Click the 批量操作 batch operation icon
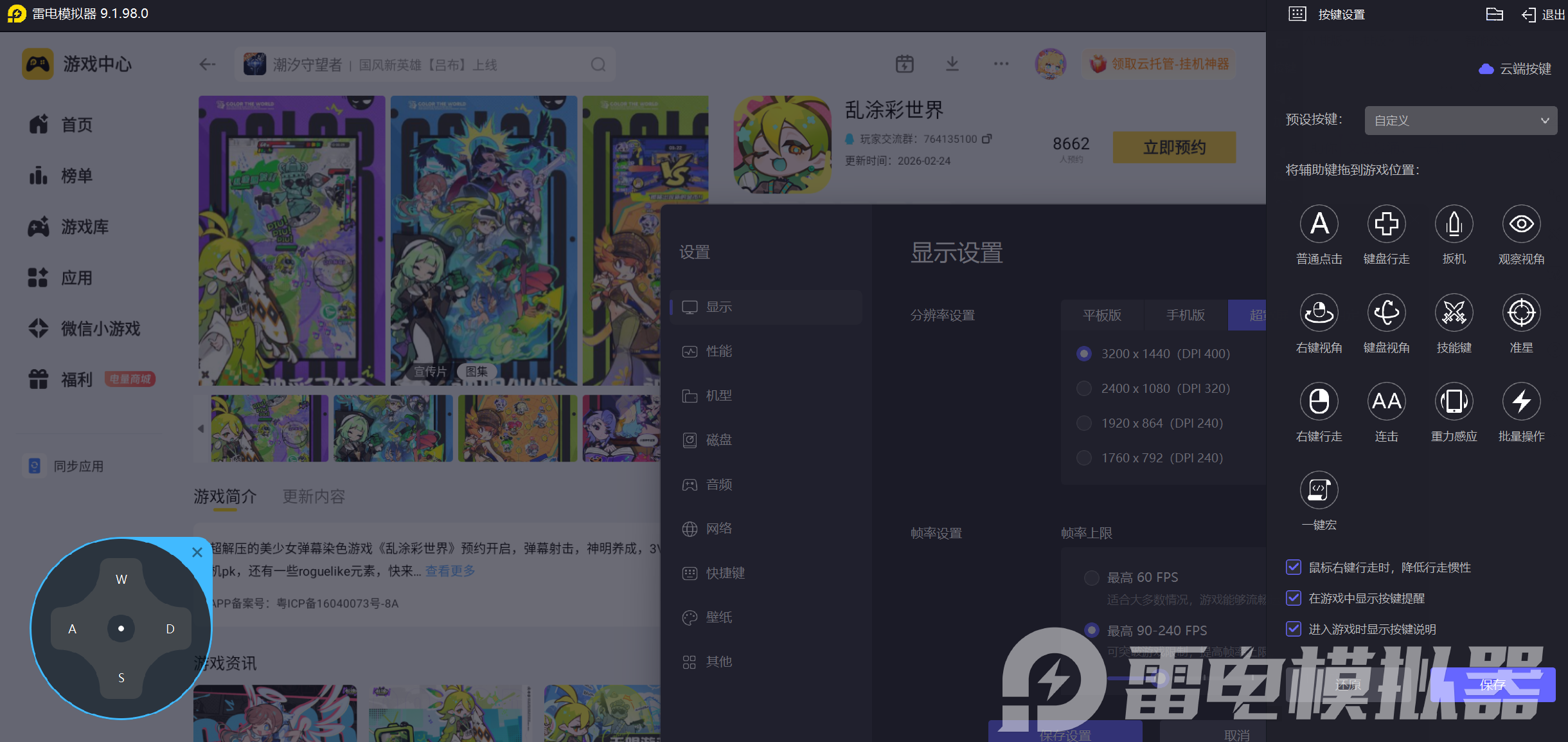The image size is (1568, 742). tap(1521, 402)
